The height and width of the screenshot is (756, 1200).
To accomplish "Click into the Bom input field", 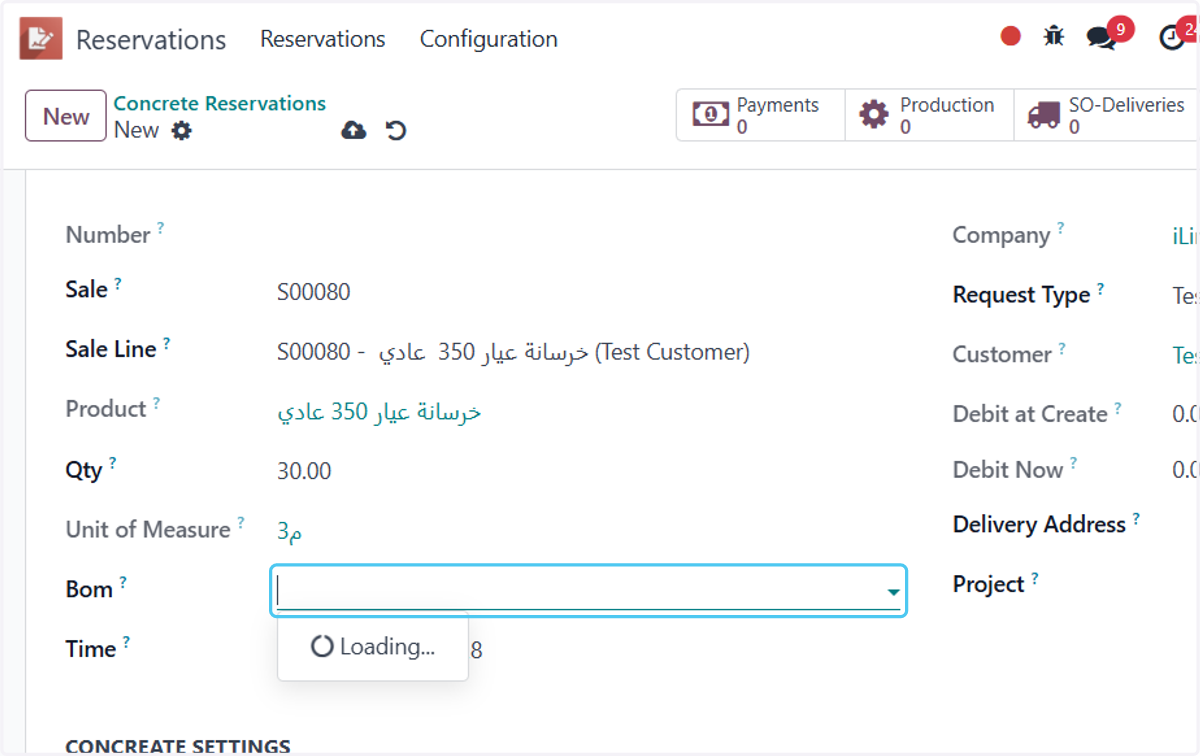I will [580, 591].
